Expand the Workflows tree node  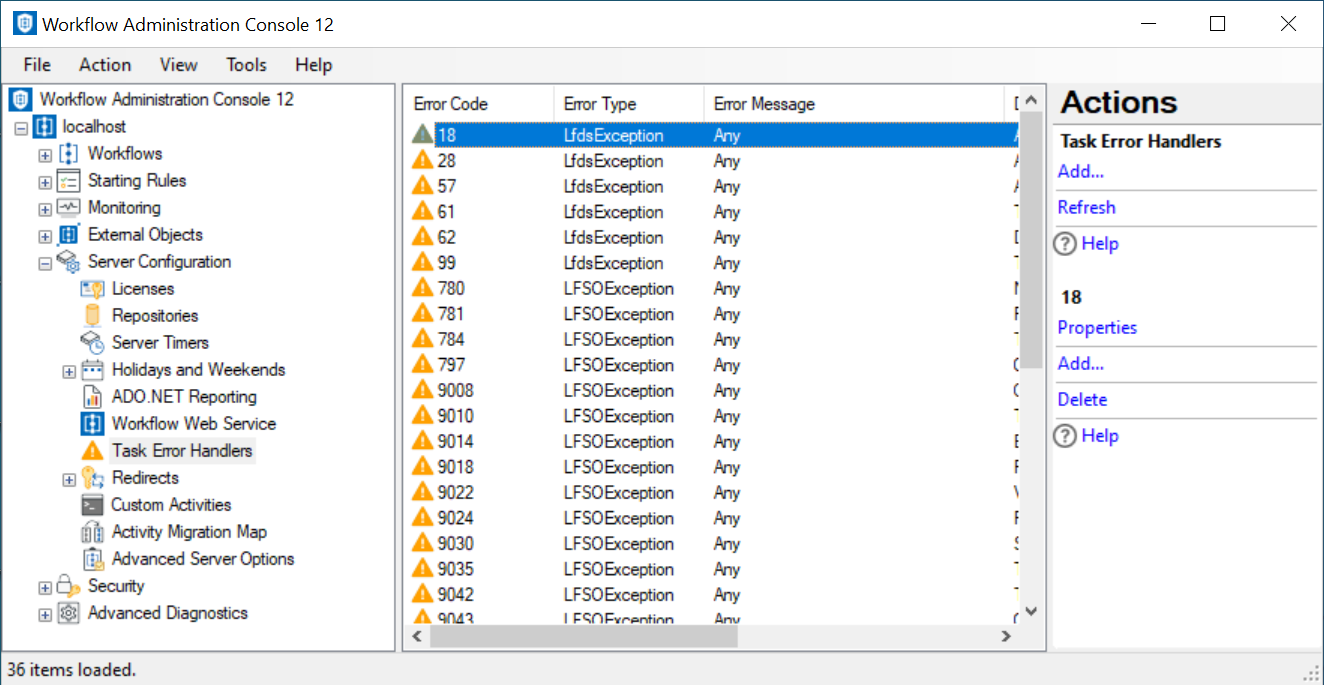45,155
